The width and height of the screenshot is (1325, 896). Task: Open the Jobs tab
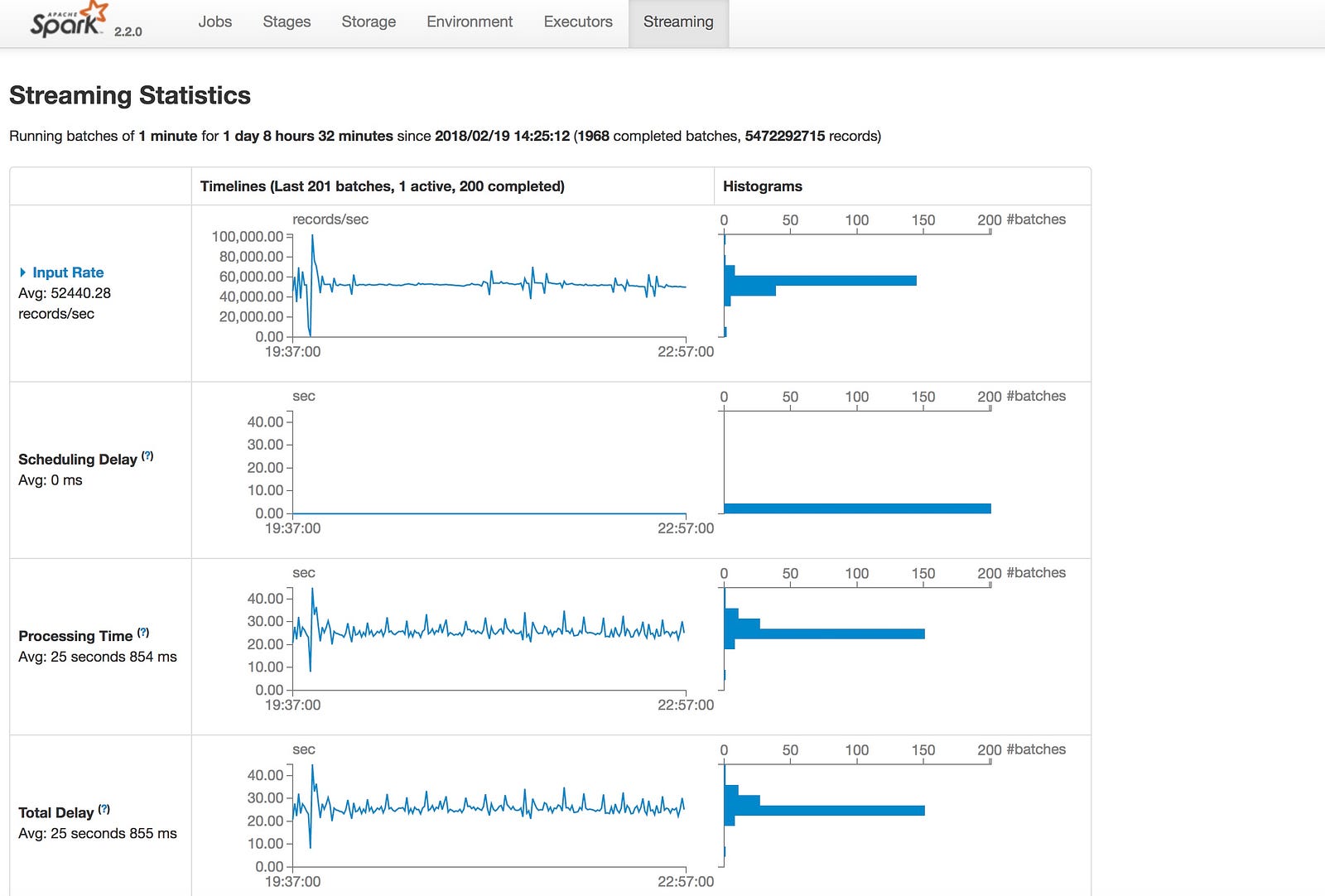click(x=214, y=22)
